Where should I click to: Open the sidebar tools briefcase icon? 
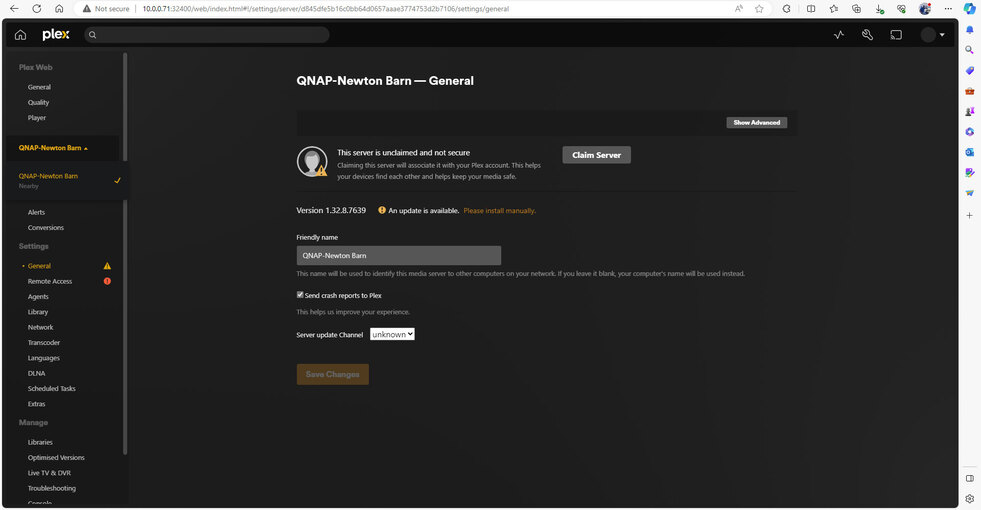[x=970, y=91]
